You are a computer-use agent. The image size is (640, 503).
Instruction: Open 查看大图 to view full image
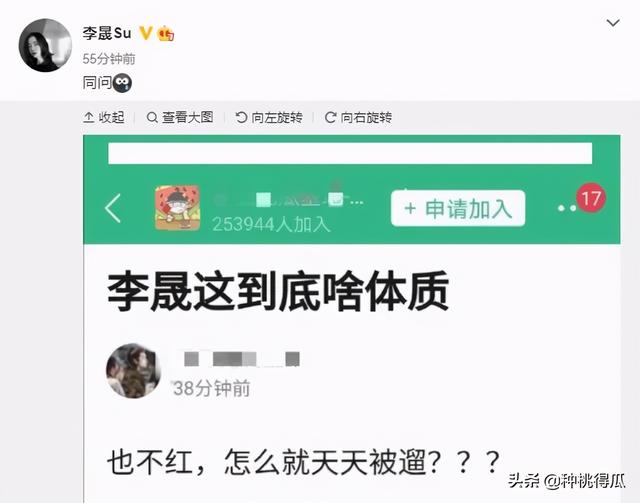(x=180, y=118)
